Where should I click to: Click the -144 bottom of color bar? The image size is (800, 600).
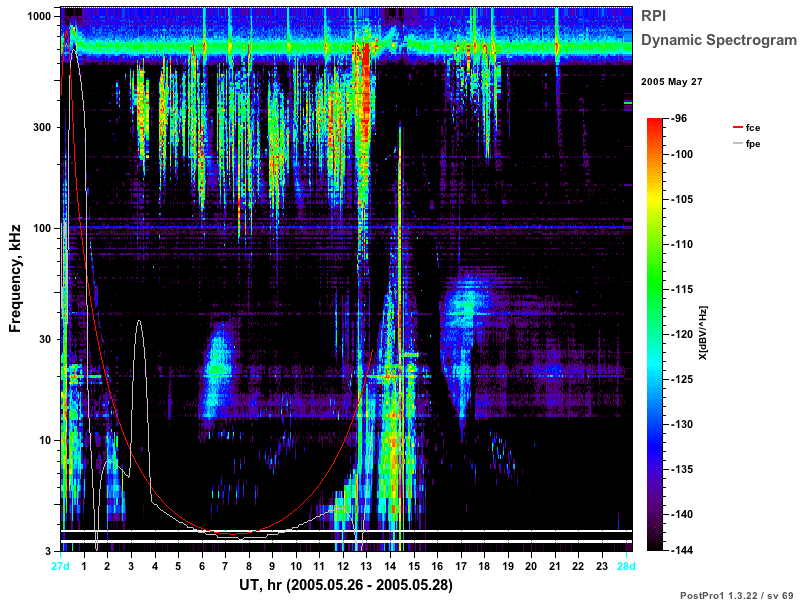coord(681,550)
